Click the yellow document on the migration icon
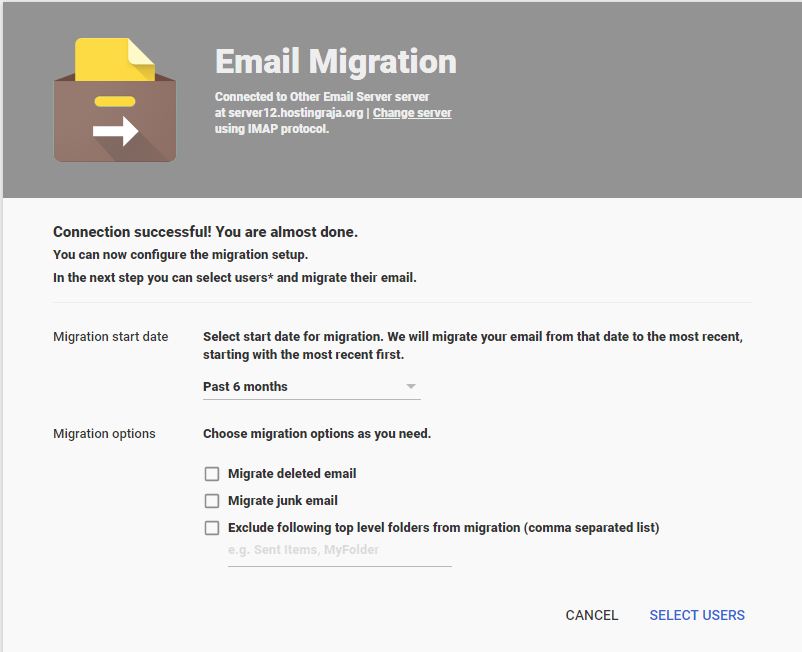This screenshot has height=652, width=802. click(x=115, y=59)
